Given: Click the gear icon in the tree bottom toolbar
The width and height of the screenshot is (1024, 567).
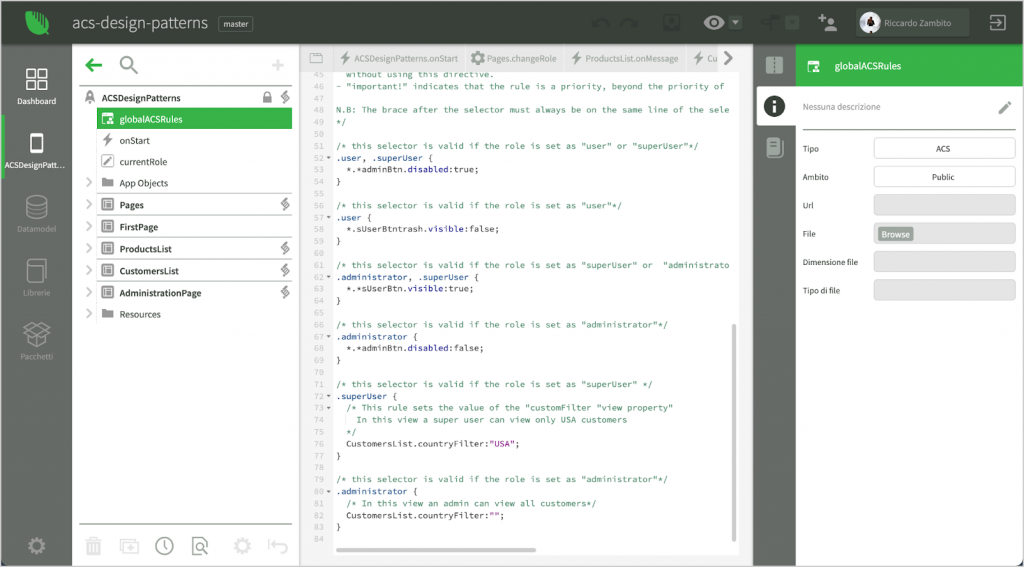Looking at the screenshot, I should 242,545.
